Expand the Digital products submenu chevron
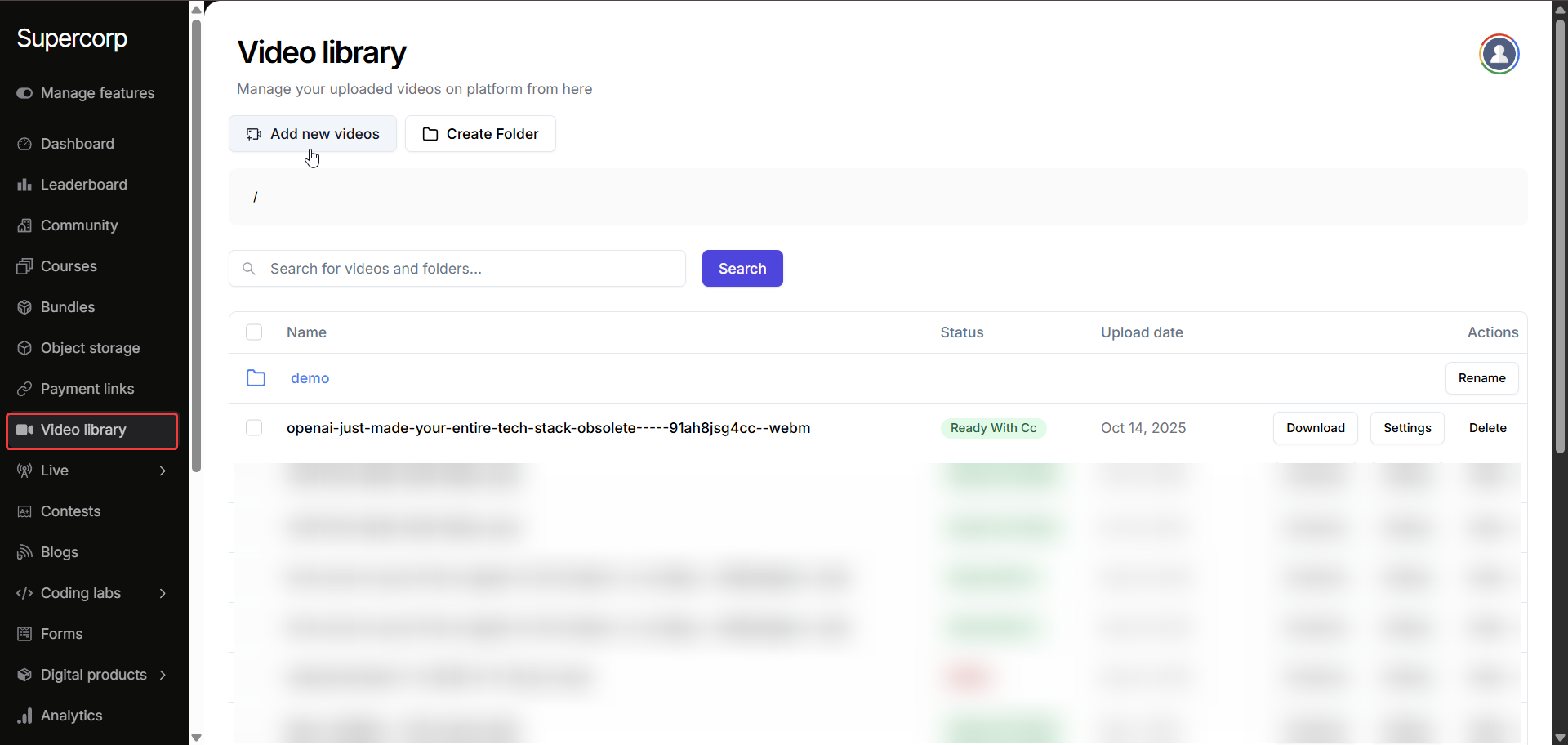1568x745 pixels. pyautogui.click(x=163, y=675)
